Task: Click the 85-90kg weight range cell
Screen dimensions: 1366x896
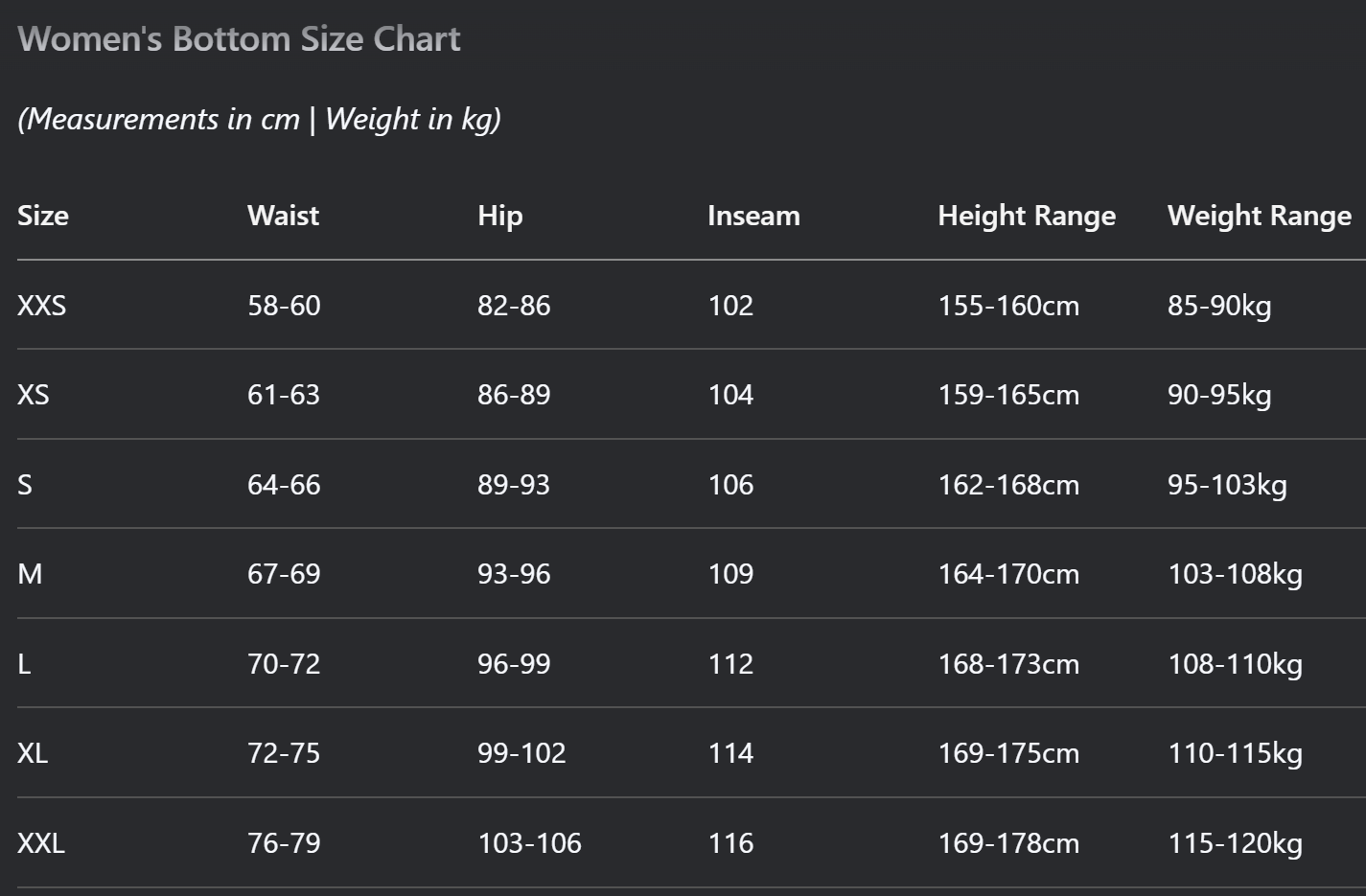Action: tap(1218, 306)
